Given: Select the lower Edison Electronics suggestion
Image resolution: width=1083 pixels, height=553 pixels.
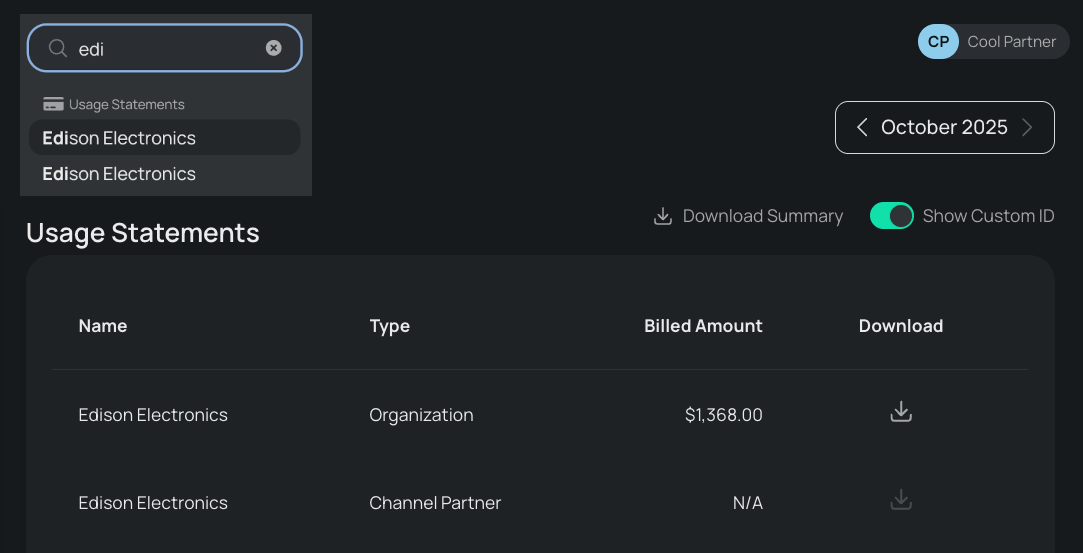Looking at the screenshot, I should point(164,173).
